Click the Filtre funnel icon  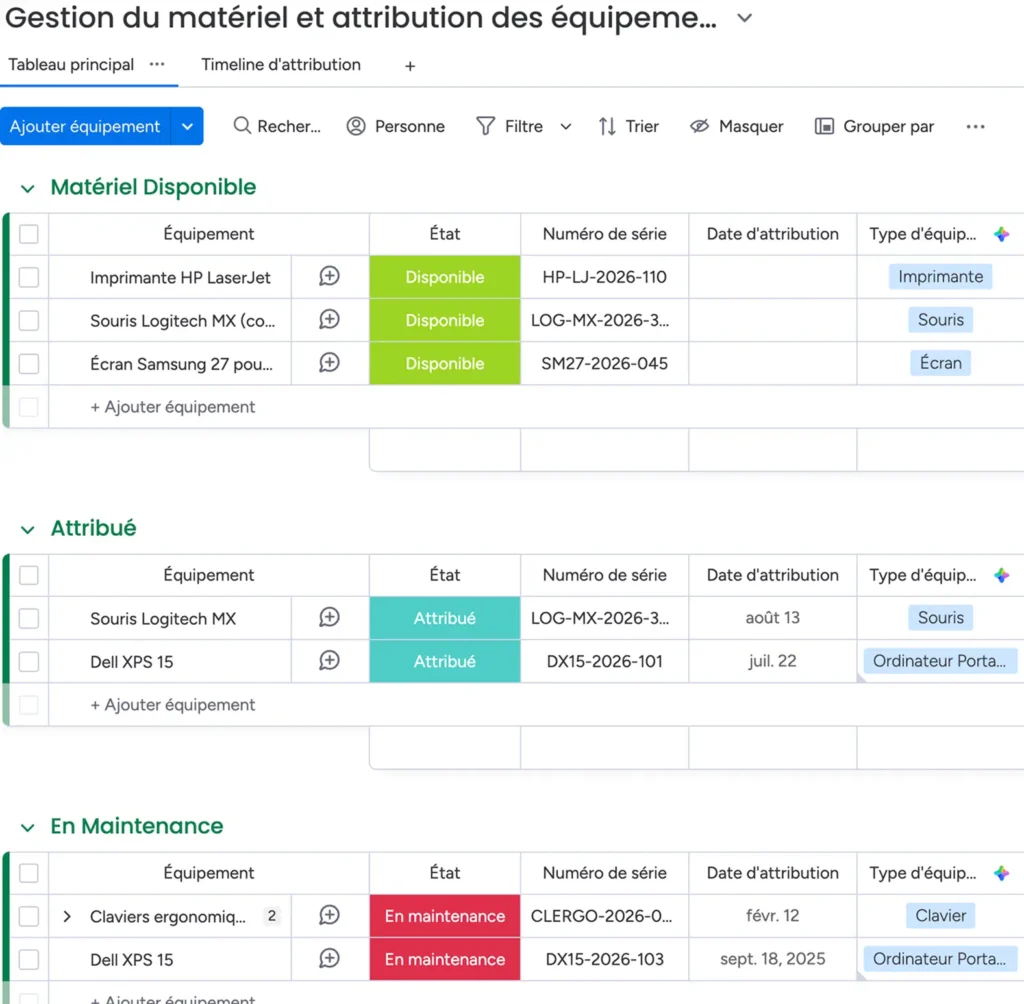click(x=485, y=126)
